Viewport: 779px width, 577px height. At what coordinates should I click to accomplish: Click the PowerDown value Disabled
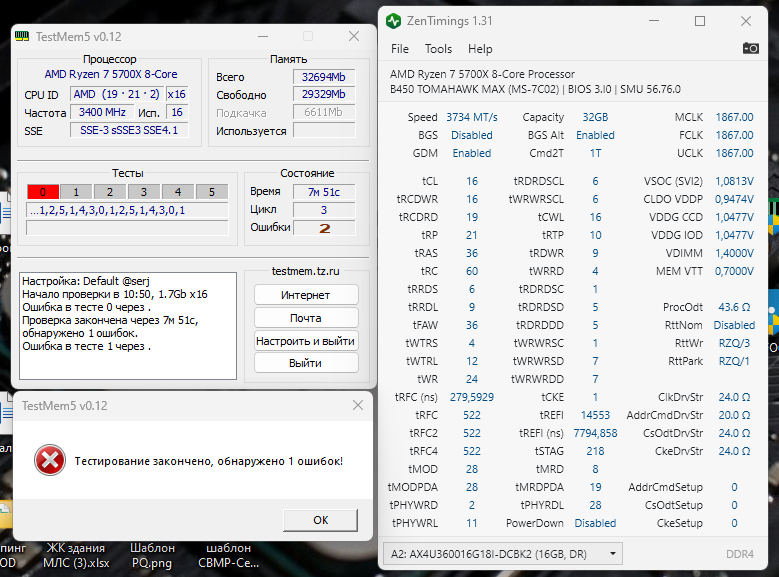(595, 523)
